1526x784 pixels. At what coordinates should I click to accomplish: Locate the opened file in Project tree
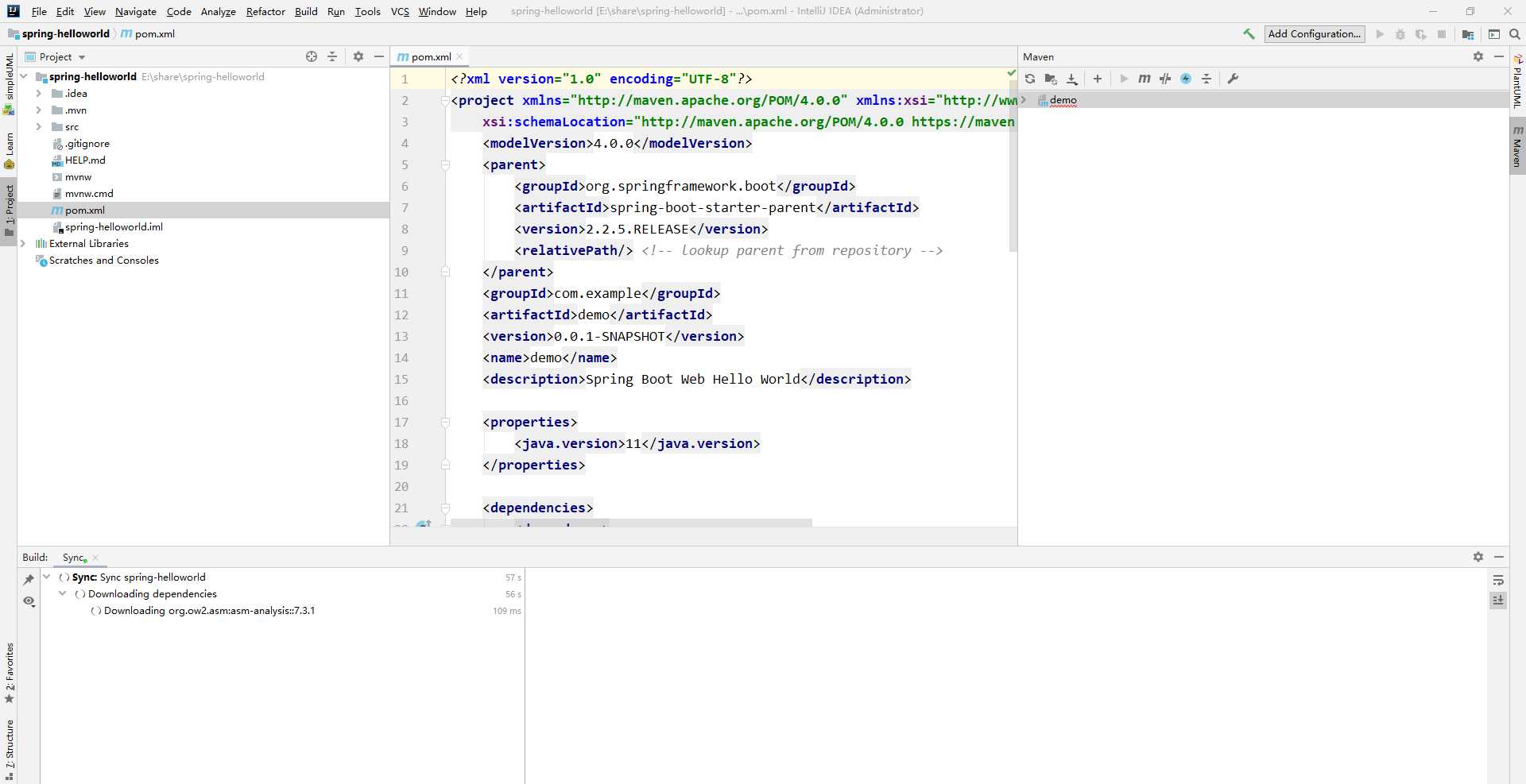[312, 56]
